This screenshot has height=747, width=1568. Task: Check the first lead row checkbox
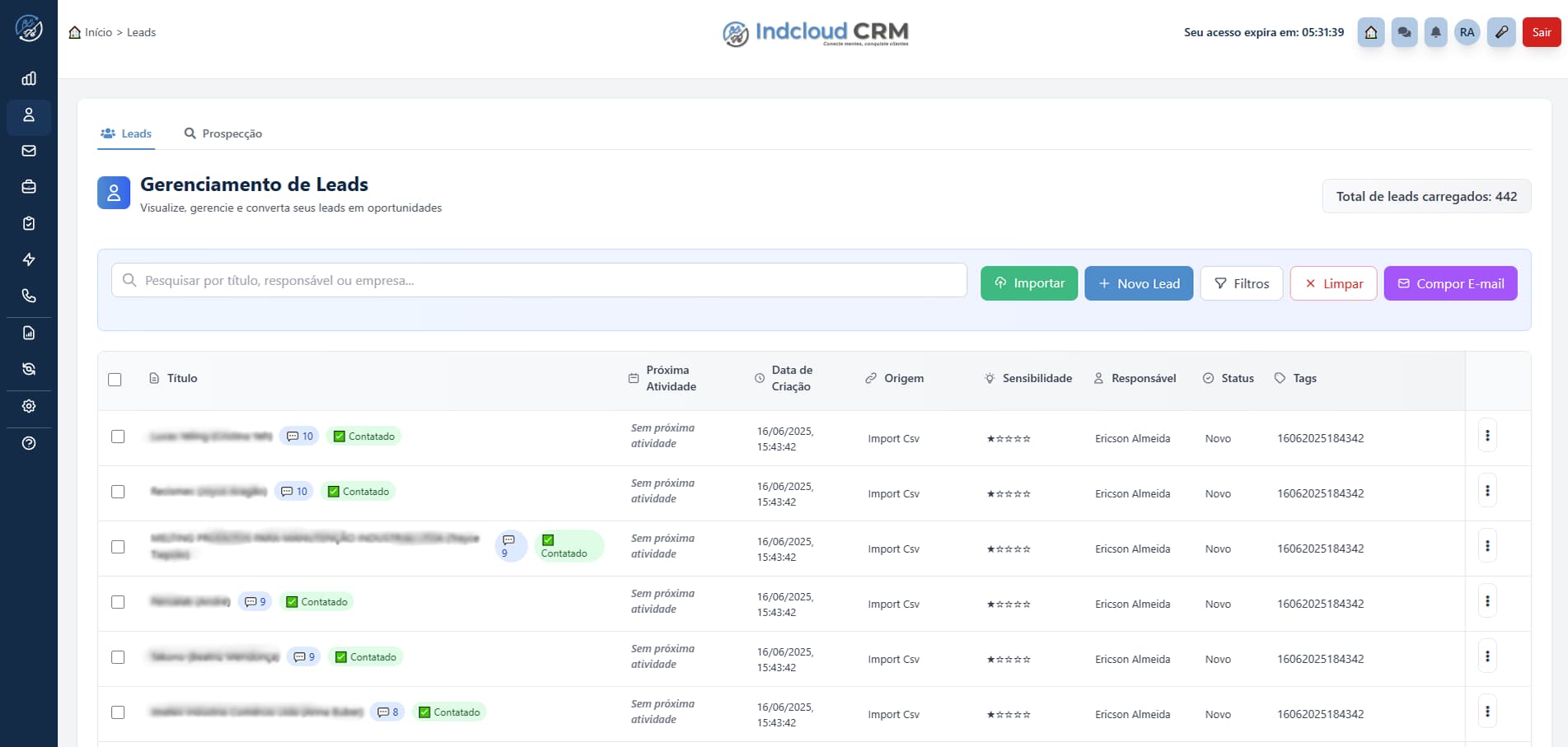point(118,437)
